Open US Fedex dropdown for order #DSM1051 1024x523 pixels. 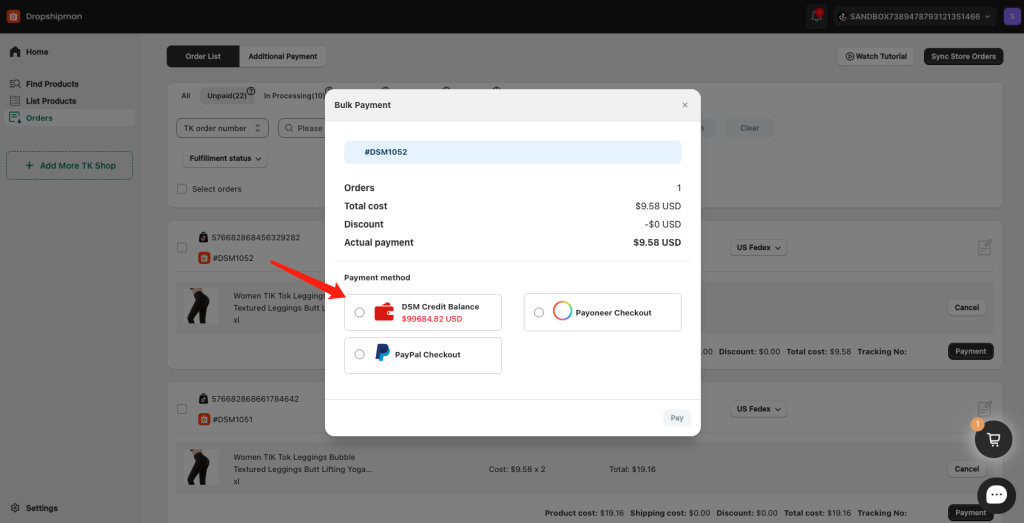click(x=759, y=409)
